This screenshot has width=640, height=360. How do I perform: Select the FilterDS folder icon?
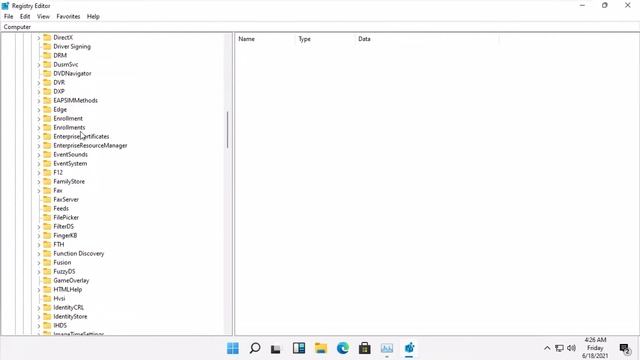[47, 226]
